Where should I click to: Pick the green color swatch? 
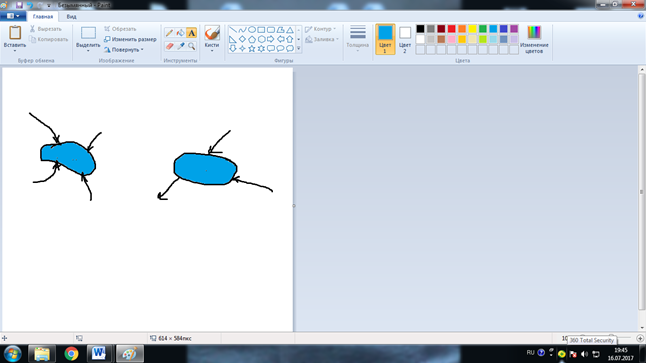pos(483,28)
